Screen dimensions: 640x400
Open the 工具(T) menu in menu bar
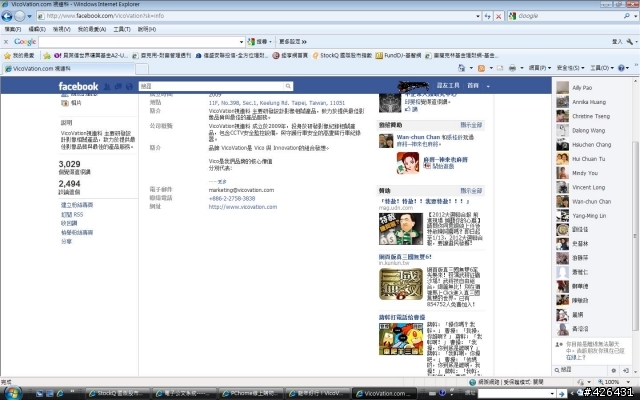click(122, 29)
